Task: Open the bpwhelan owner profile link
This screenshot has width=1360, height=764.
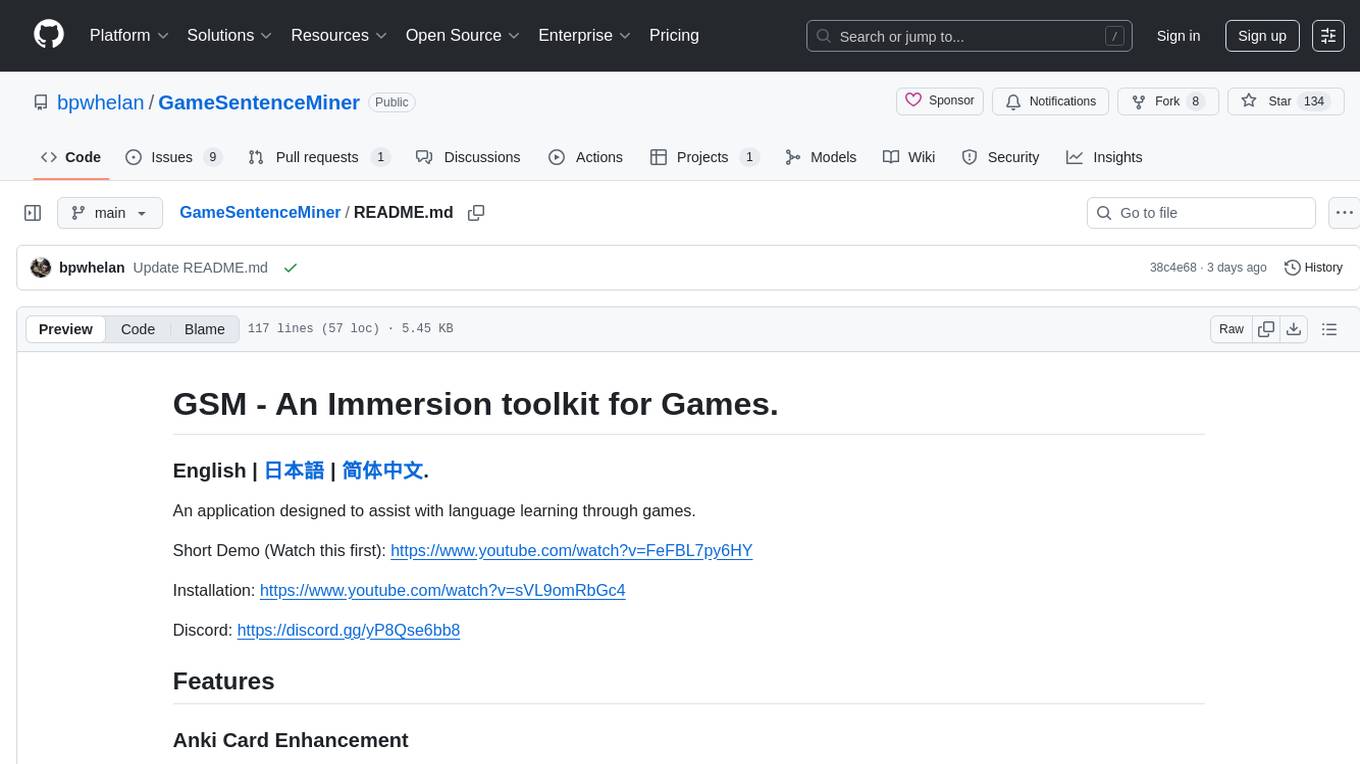Action: (x=100, y=102)
